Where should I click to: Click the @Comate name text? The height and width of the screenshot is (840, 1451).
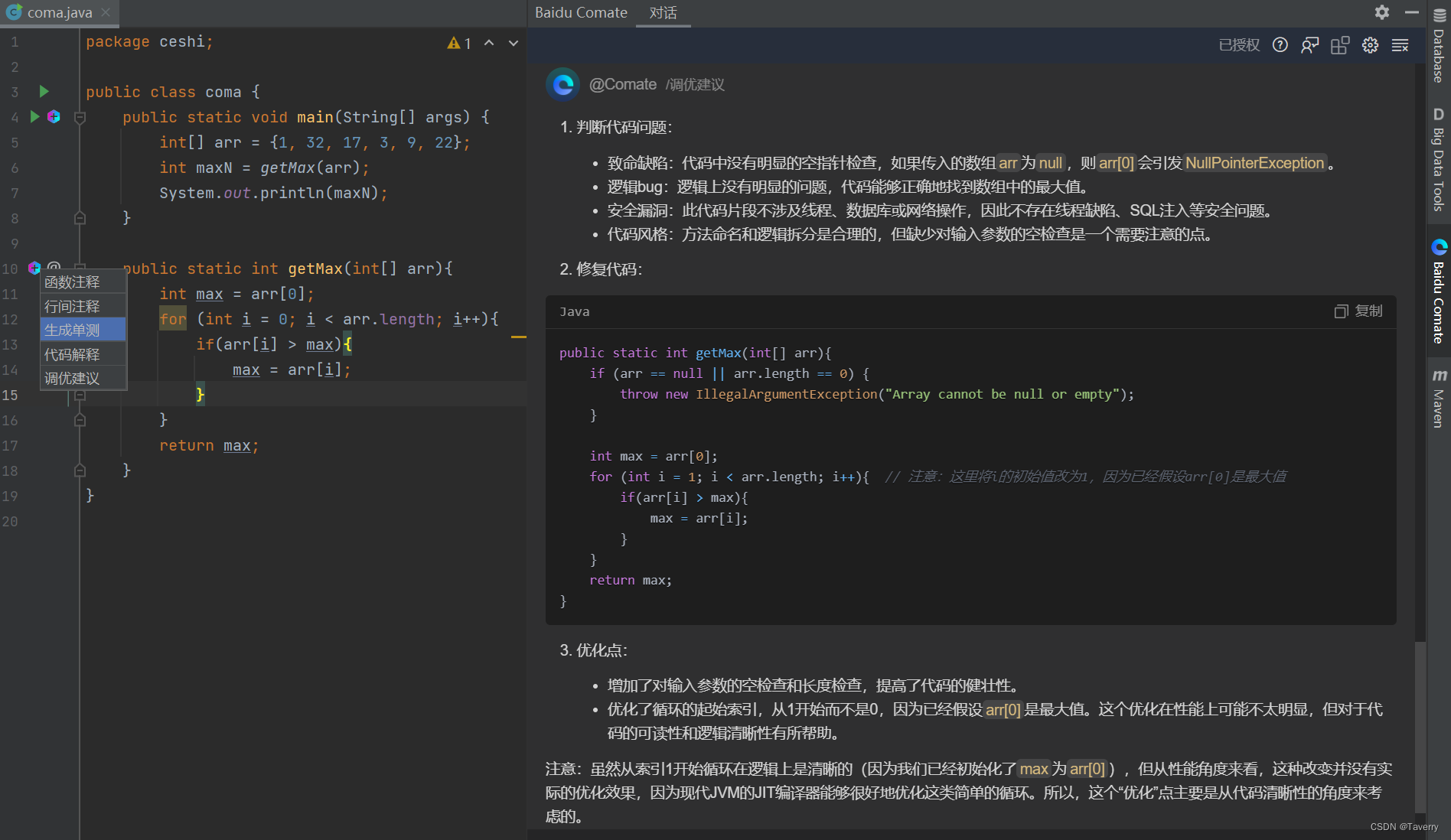coord(623,84)
